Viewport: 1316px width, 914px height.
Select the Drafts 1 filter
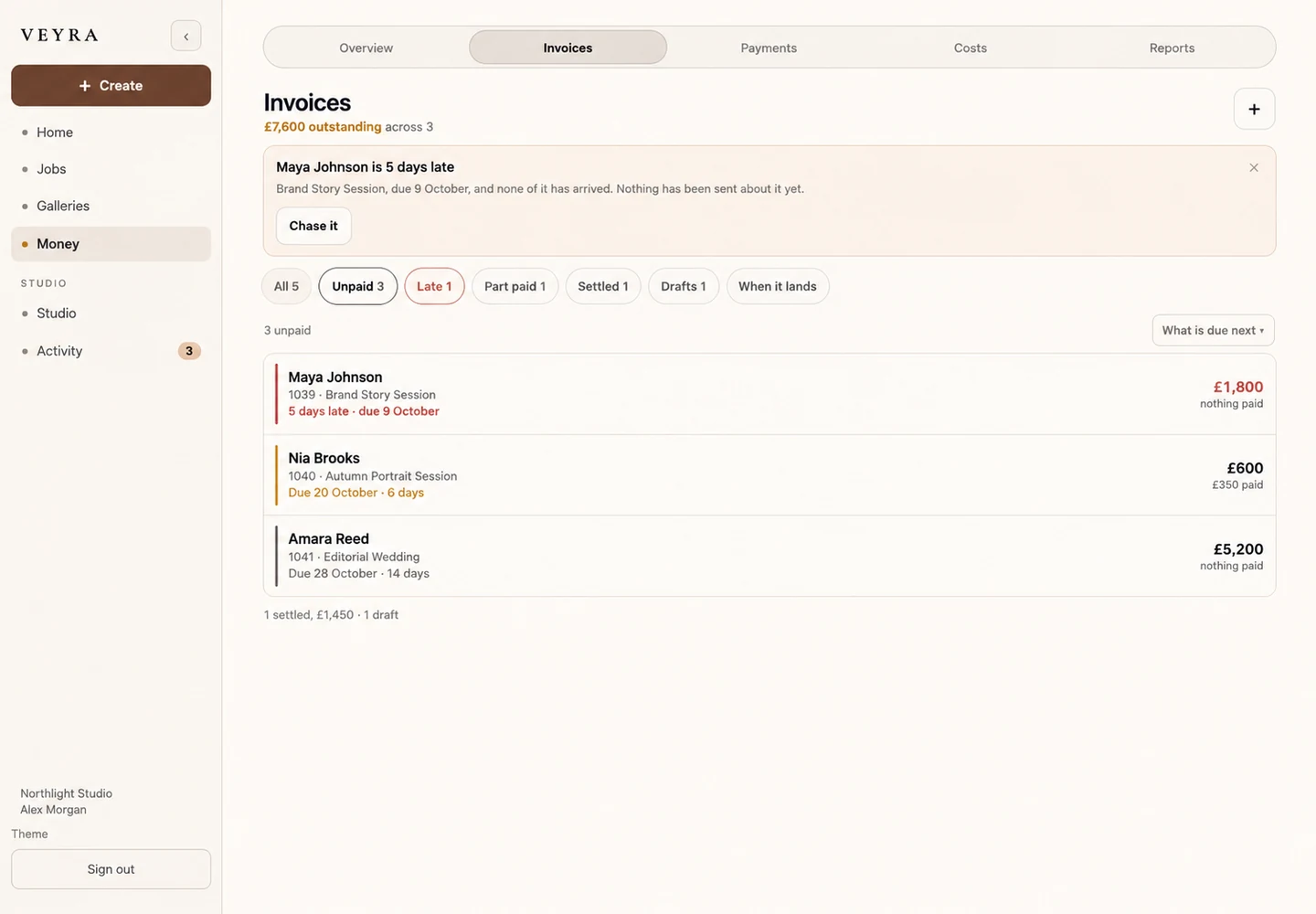(684, 286)
